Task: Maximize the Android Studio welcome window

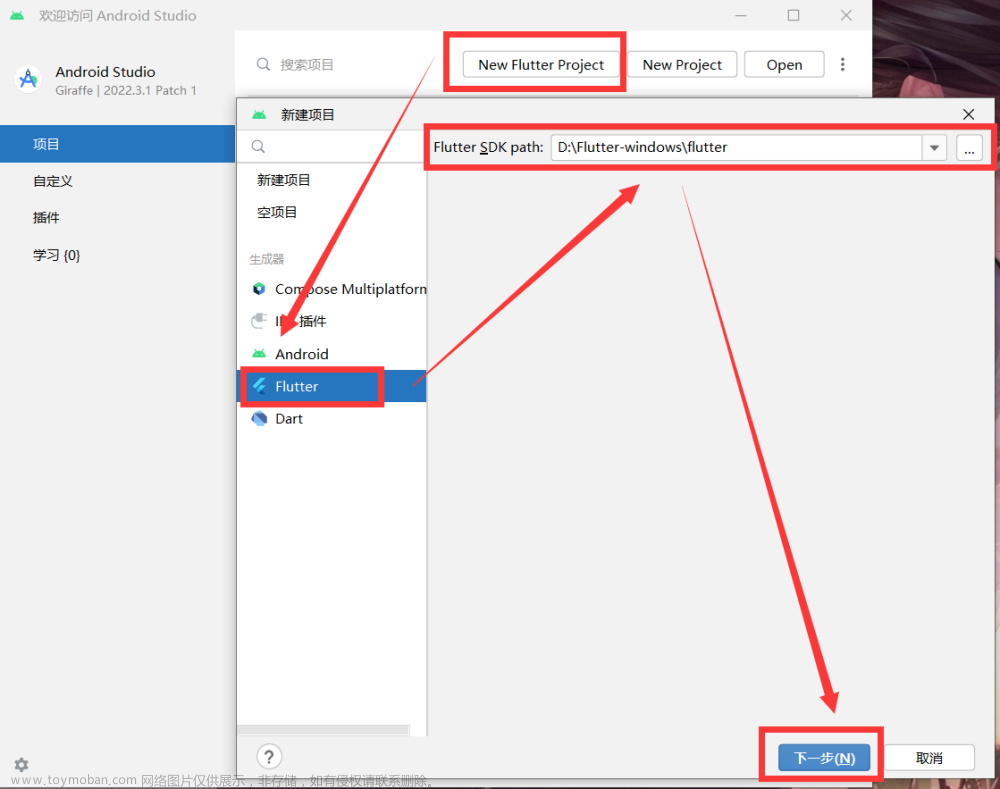Action: click(x=793, y=15)
